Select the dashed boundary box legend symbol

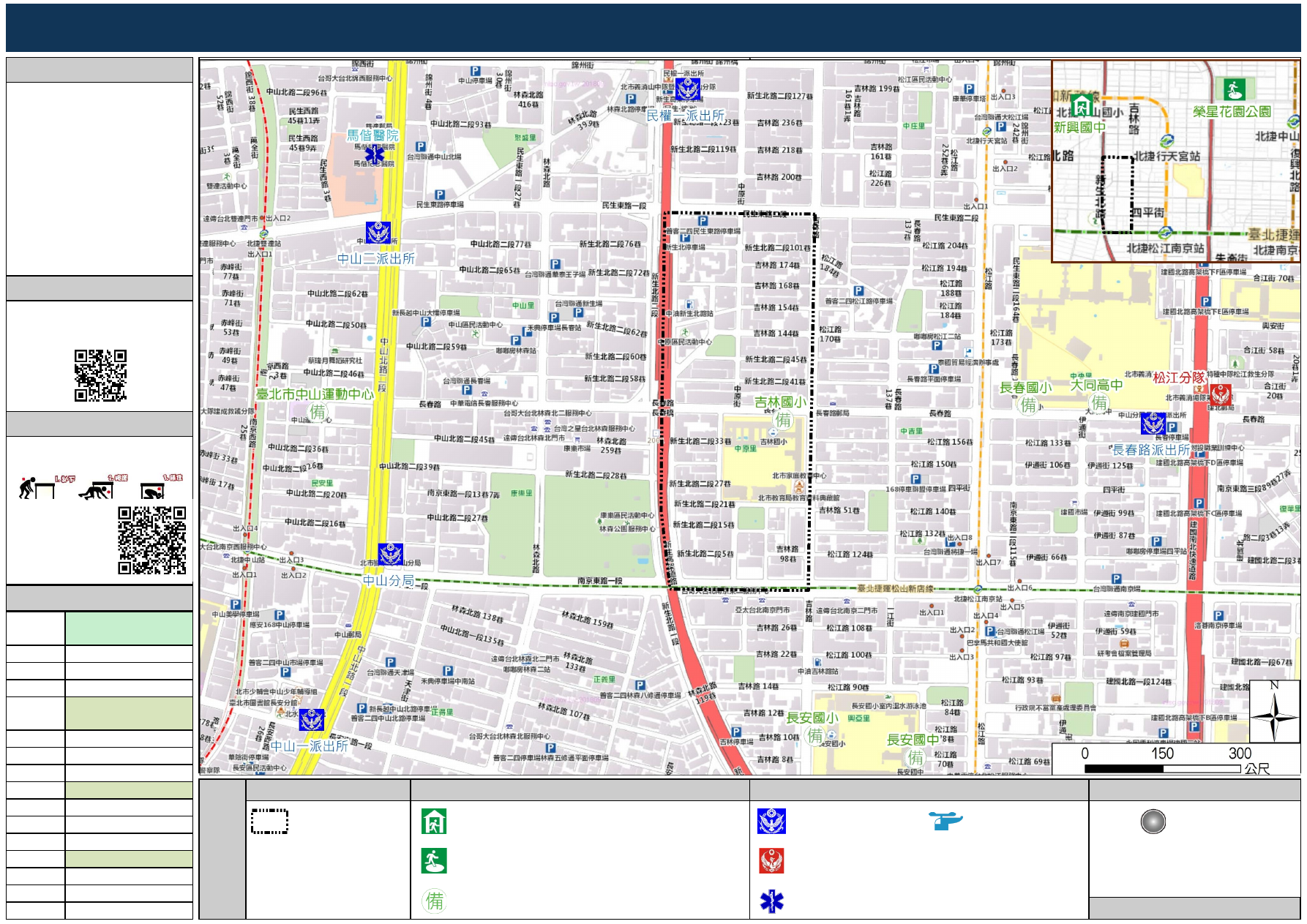(269, 822)
